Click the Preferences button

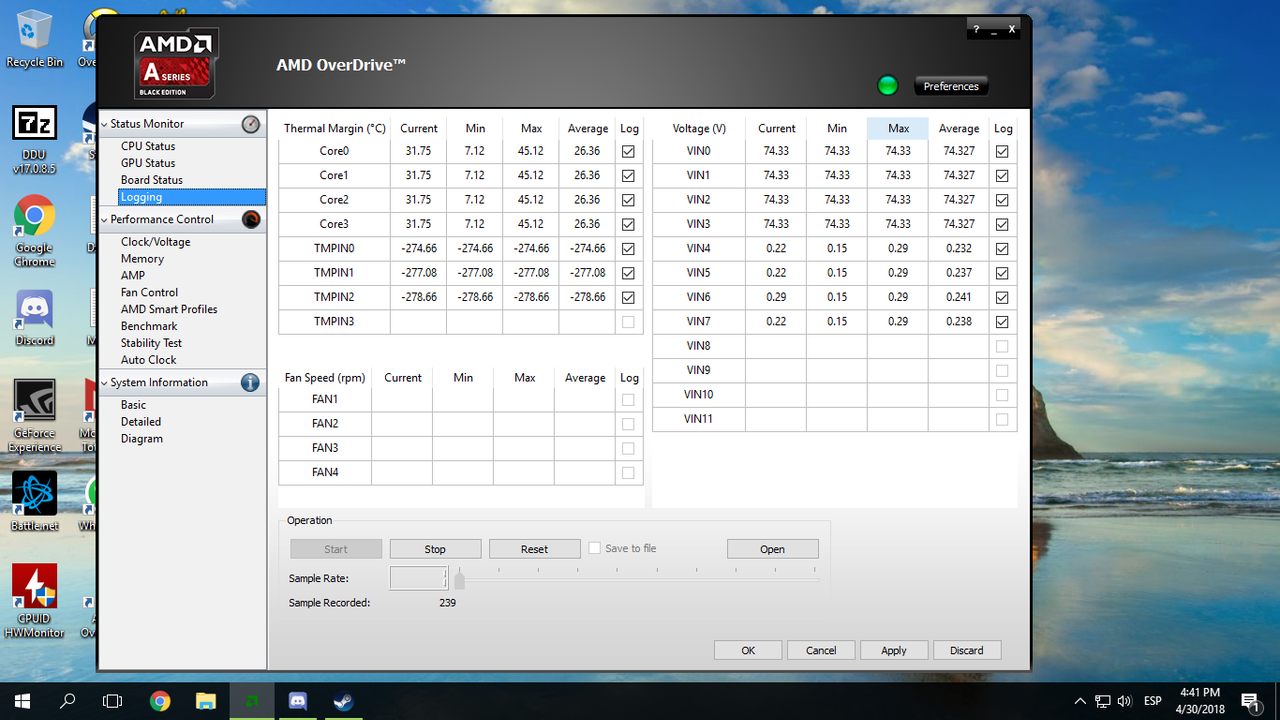(x=951, y=86)
